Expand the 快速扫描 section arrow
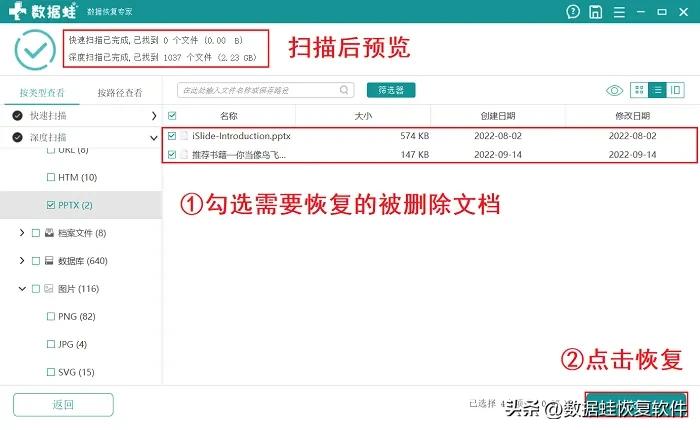The height and width of the screenshot is (430, 700). [x=154, y=116]
